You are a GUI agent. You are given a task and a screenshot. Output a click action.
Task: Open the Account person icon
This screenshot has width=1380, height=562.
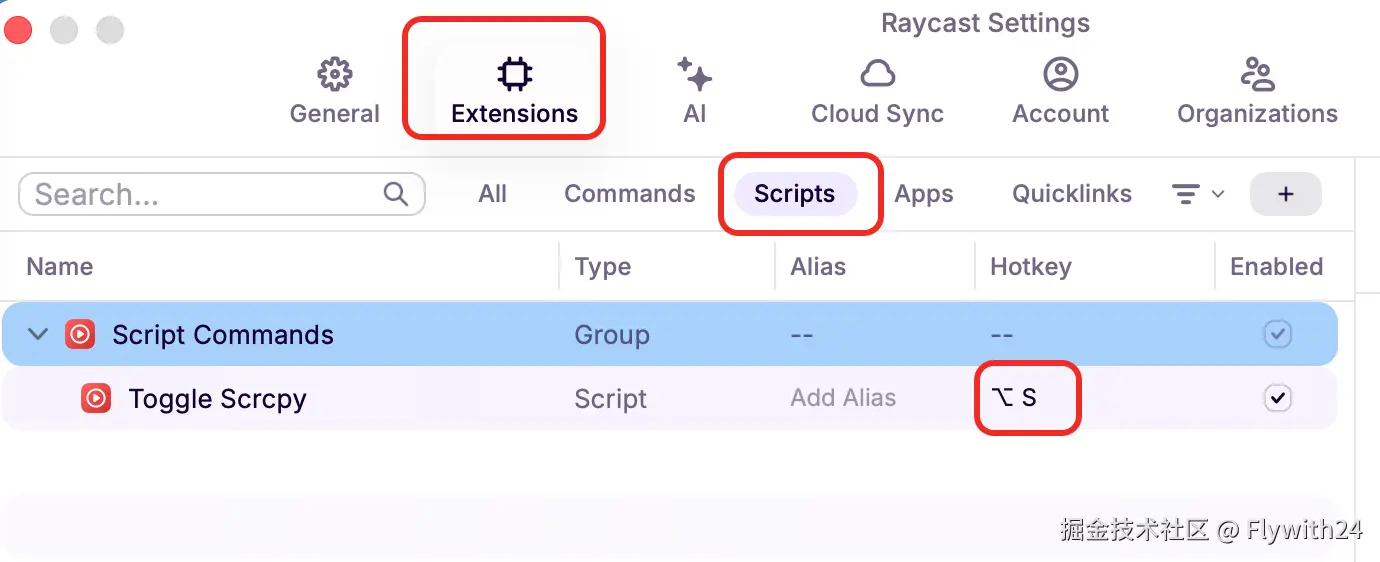tap(1060, 74)
